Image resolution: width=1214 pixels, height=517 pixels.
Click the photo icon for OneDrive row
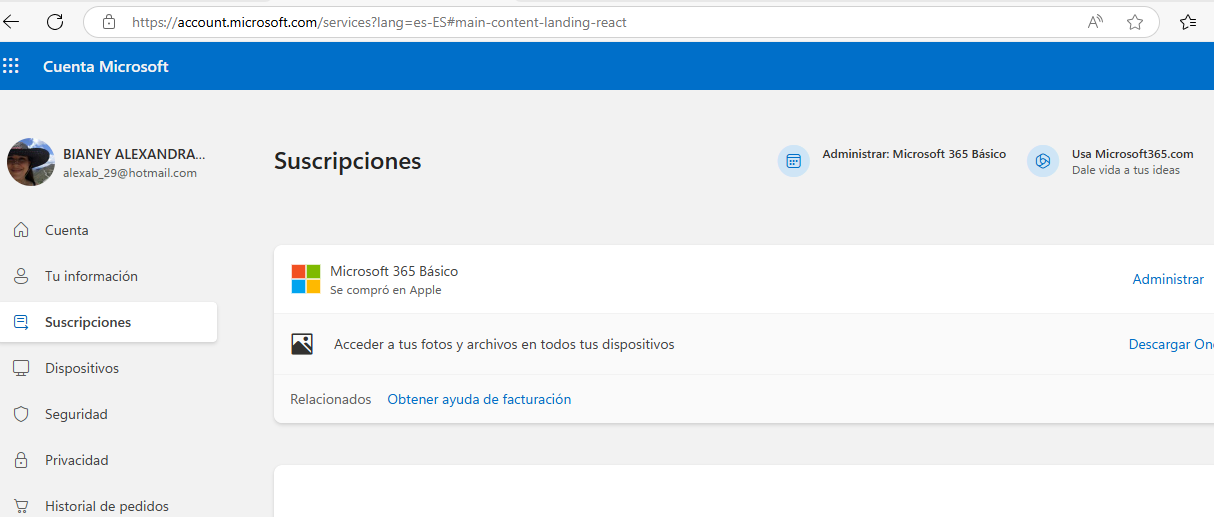(302, 344)
